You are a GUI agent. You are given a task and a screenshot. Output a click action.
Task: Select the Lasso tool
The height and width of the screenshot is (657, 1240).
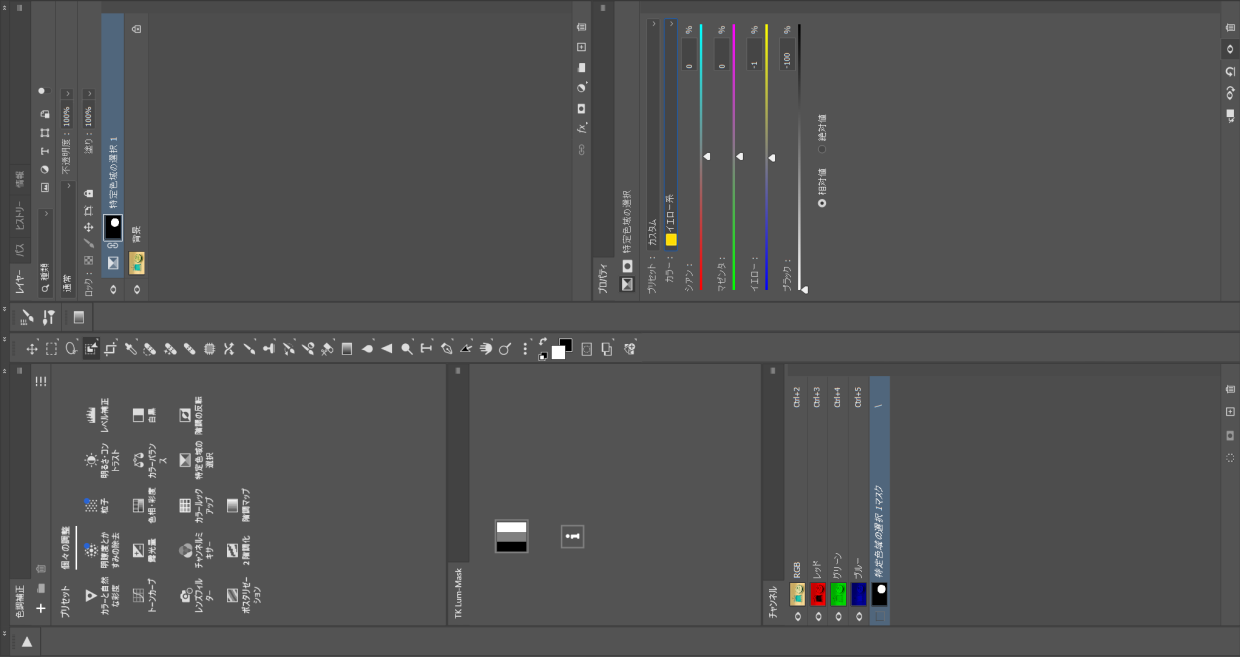click(x=71, y=349)
